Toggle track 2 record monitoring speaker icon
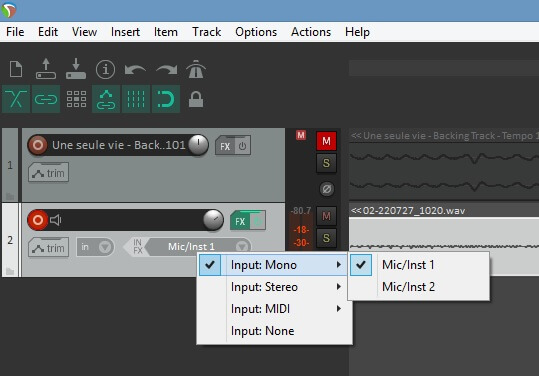The image size is (539, 376). [55, 220]
